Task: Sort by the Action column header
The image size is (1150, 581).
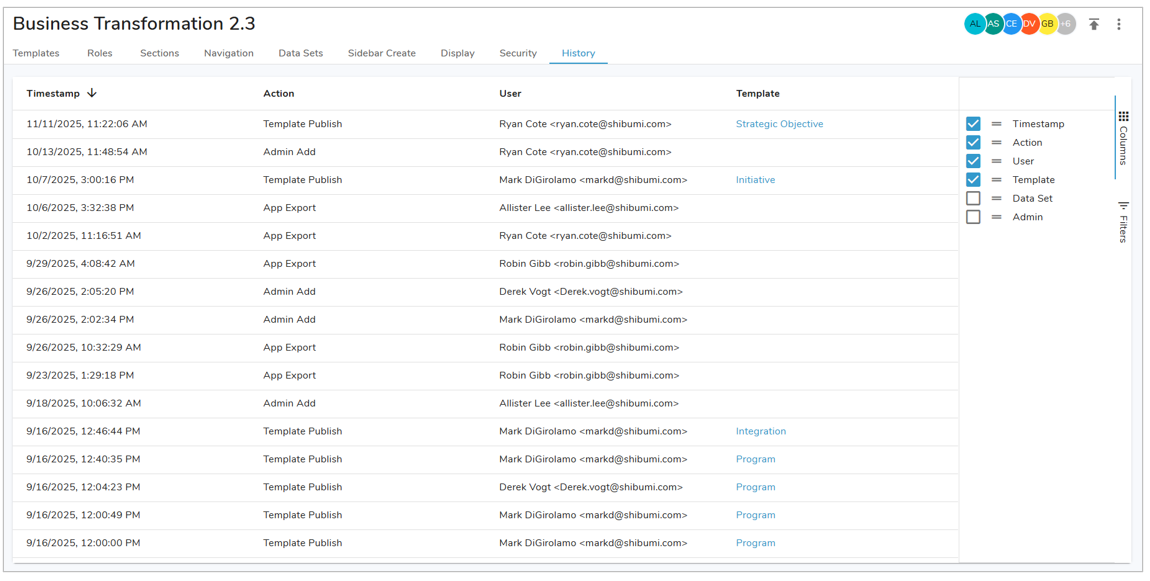Action: tap(278, 94)
